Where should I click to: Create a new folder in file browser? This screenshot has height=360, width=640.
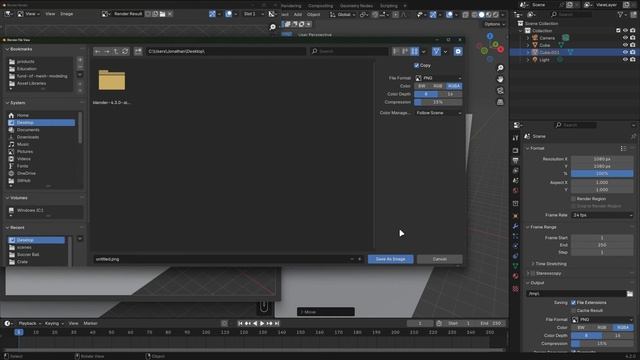[x=138, y=51]
